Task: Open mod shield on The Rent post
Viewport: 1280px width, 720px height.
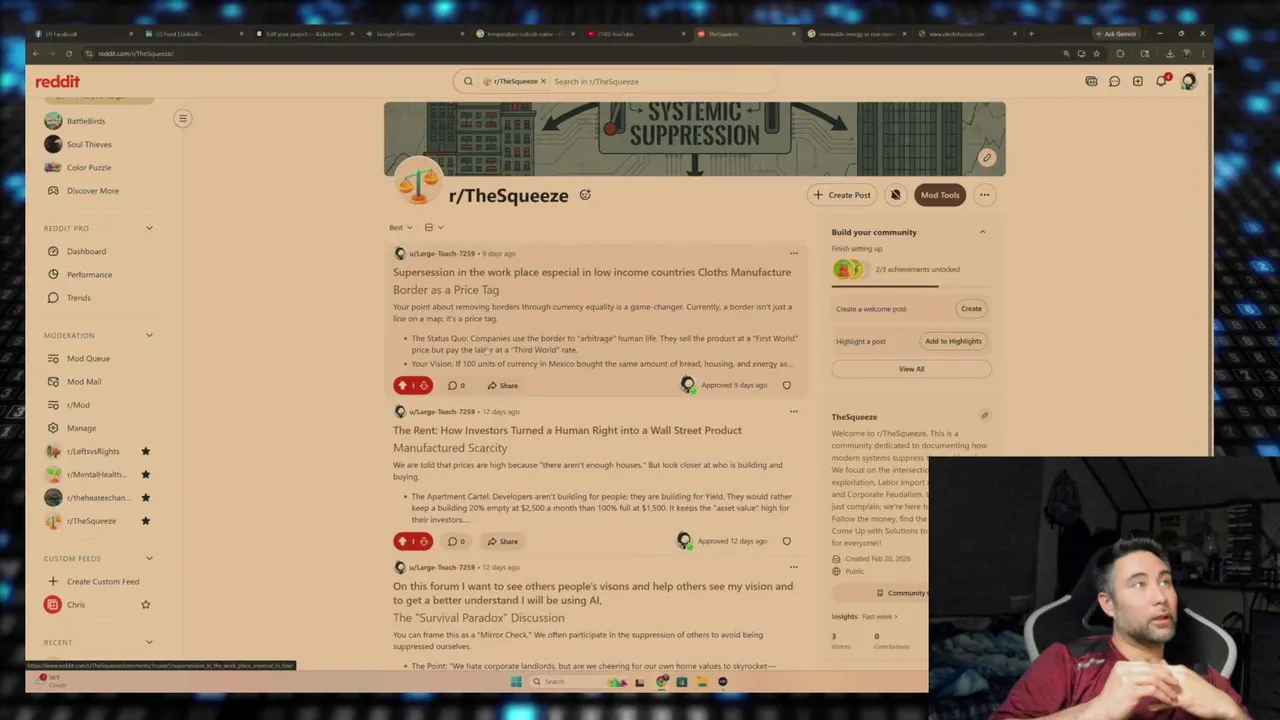Action: [786, 541]
